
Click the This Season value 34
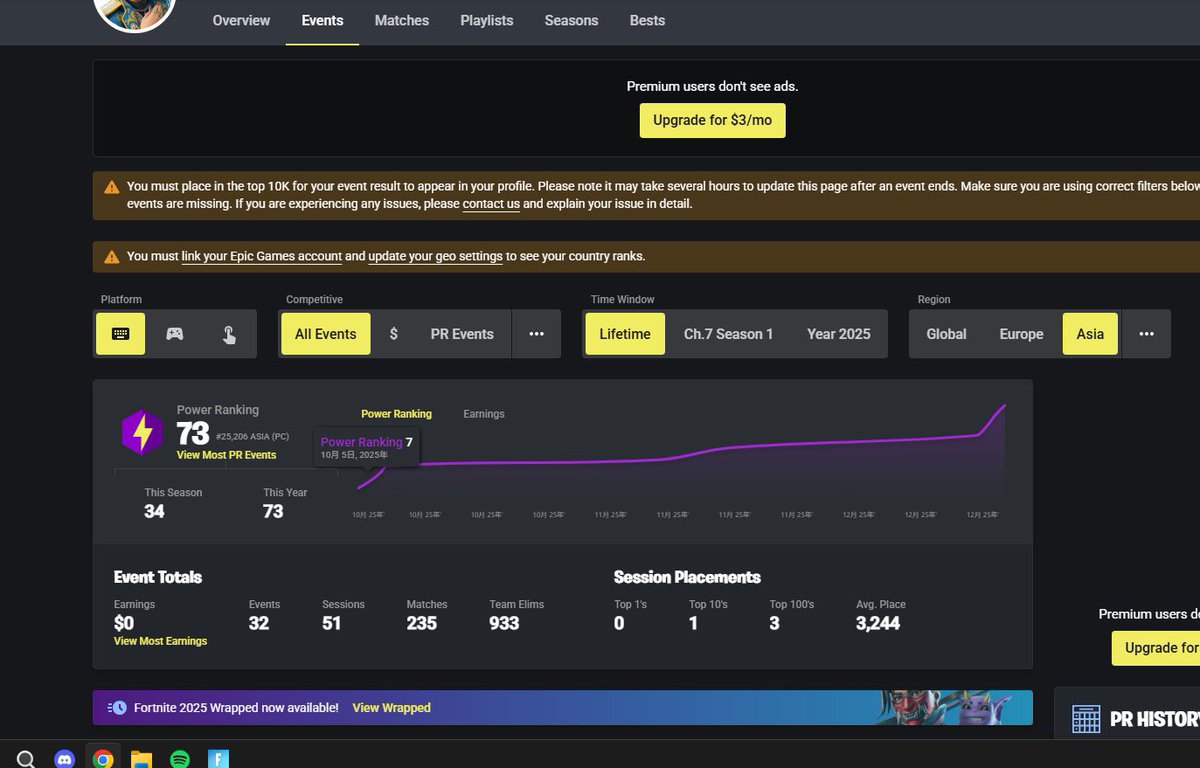154,511
